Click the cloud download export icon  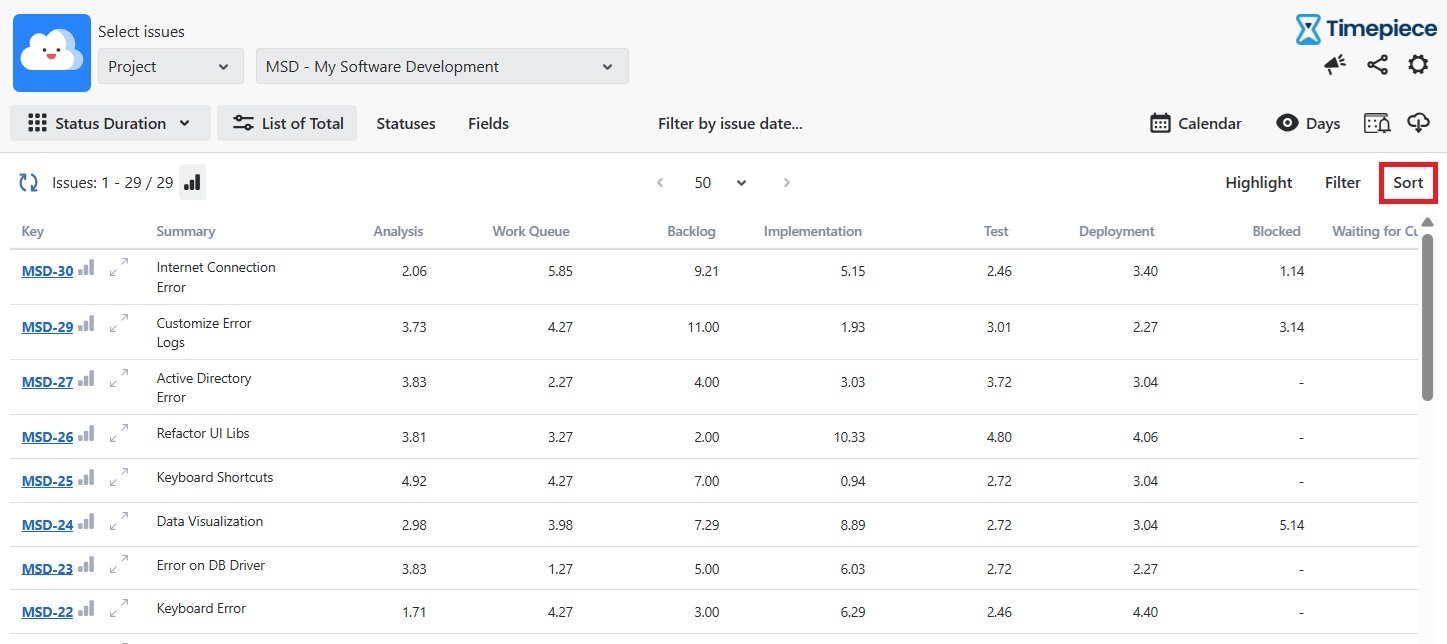tap(1418, 123)
